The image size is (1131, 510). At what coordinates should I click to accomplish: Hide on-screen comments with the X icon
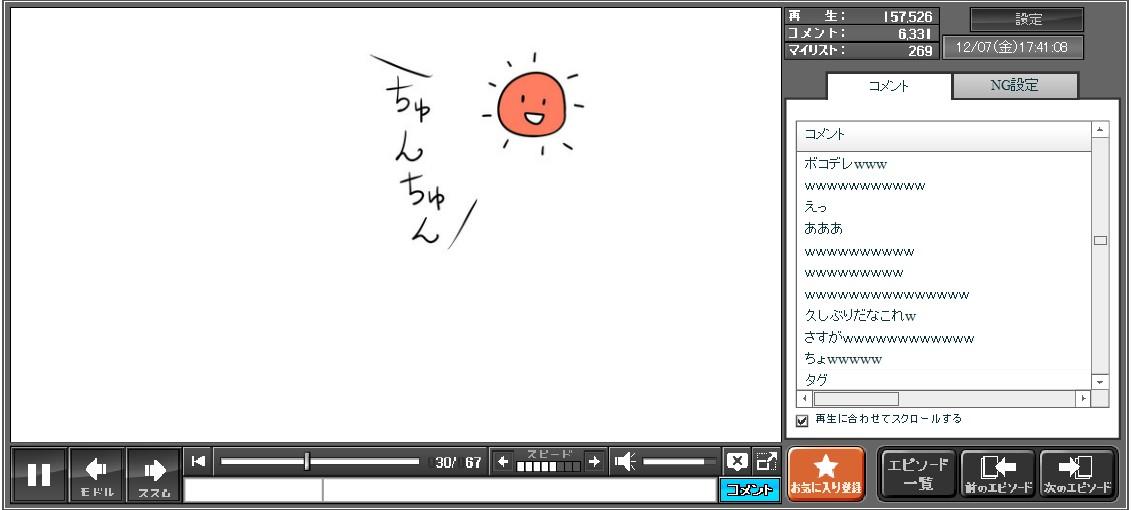pyautogui.click(x=737, y=461)
